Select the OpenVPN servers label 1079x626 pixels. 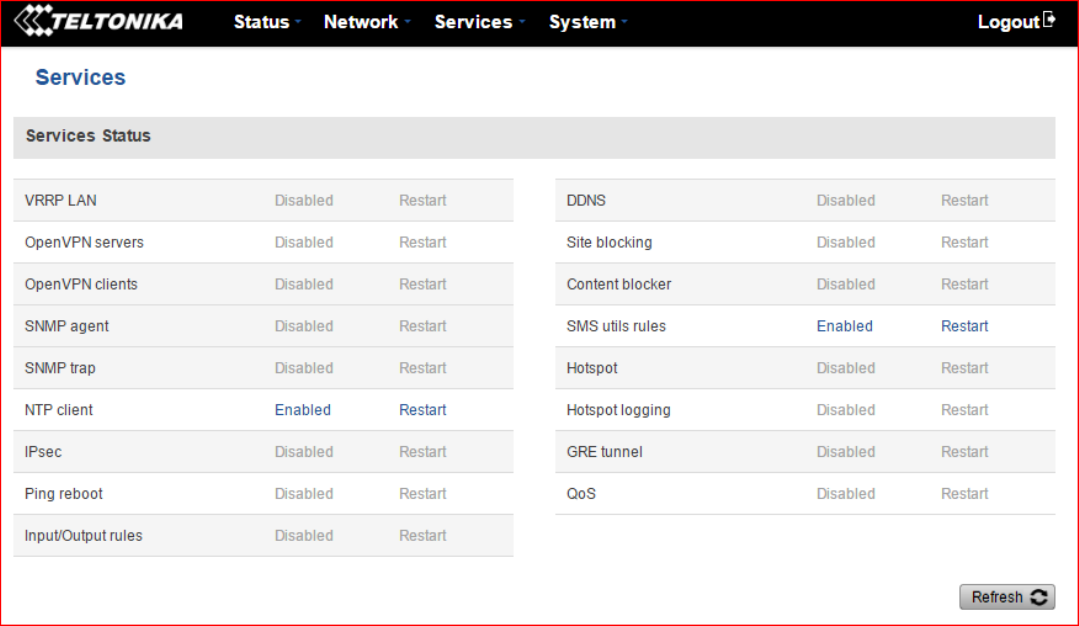pos(84,242)
